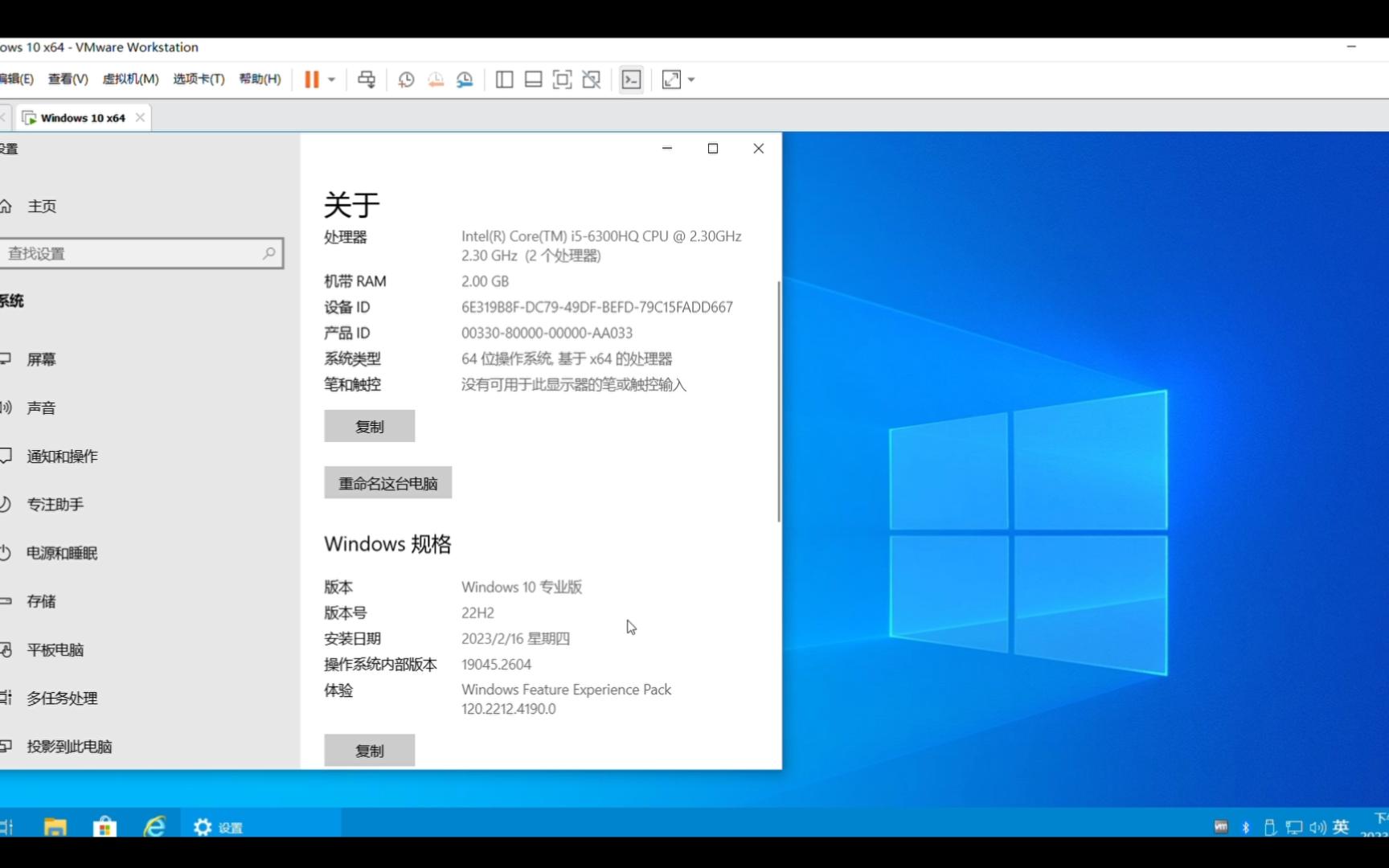
Task: Send Ctrl+Alt+Del to the virtual machine
Action: point(367,80)
